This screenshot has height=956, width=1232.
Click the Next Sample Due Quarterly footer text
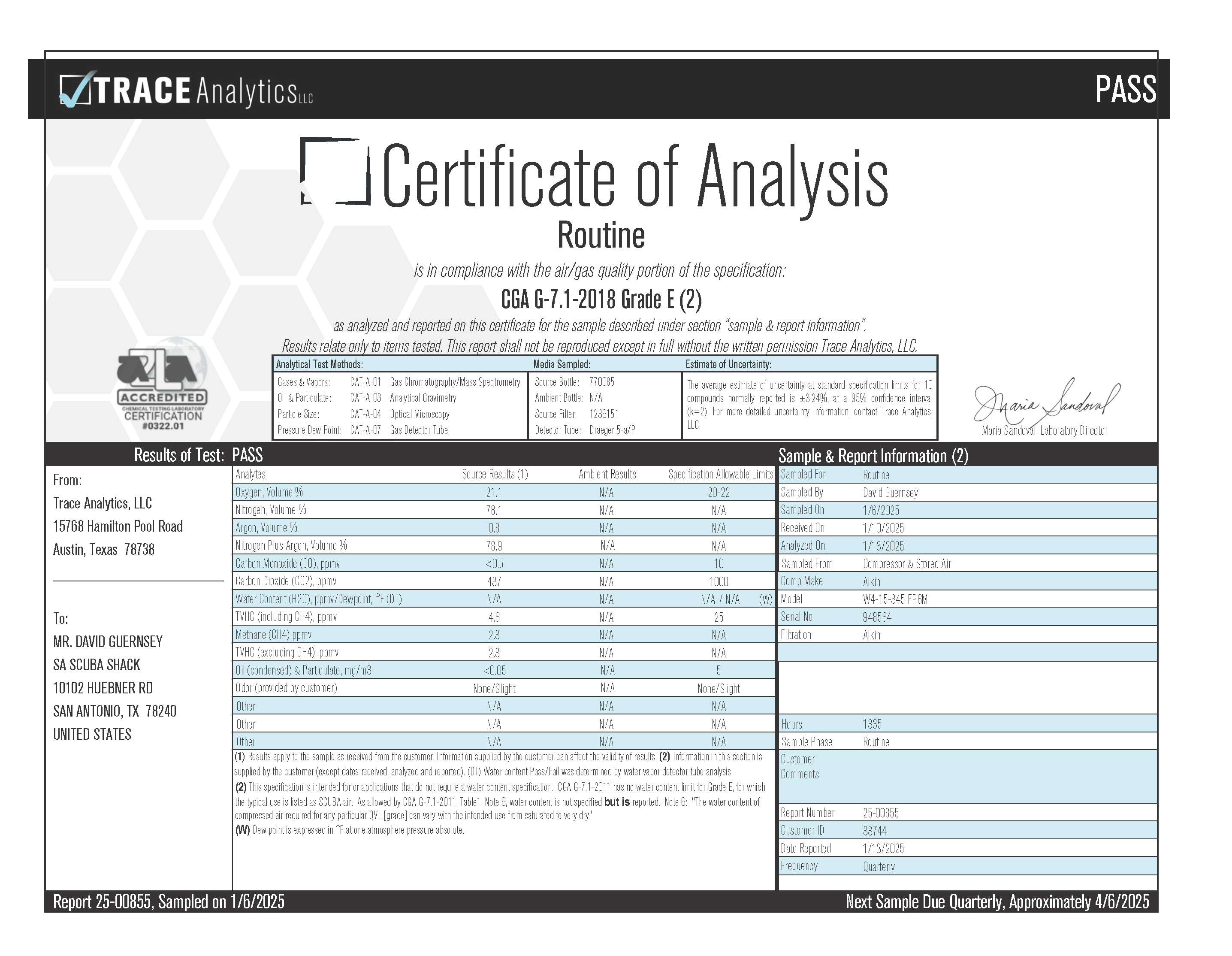pyautogui.click(x=997, y=902)
